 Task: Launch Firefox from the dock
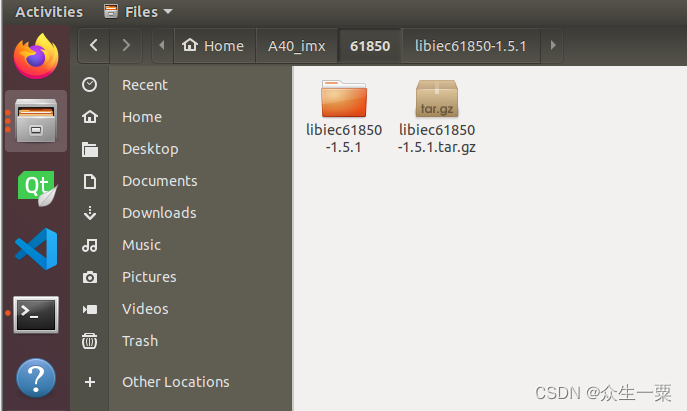click(36, 56)
